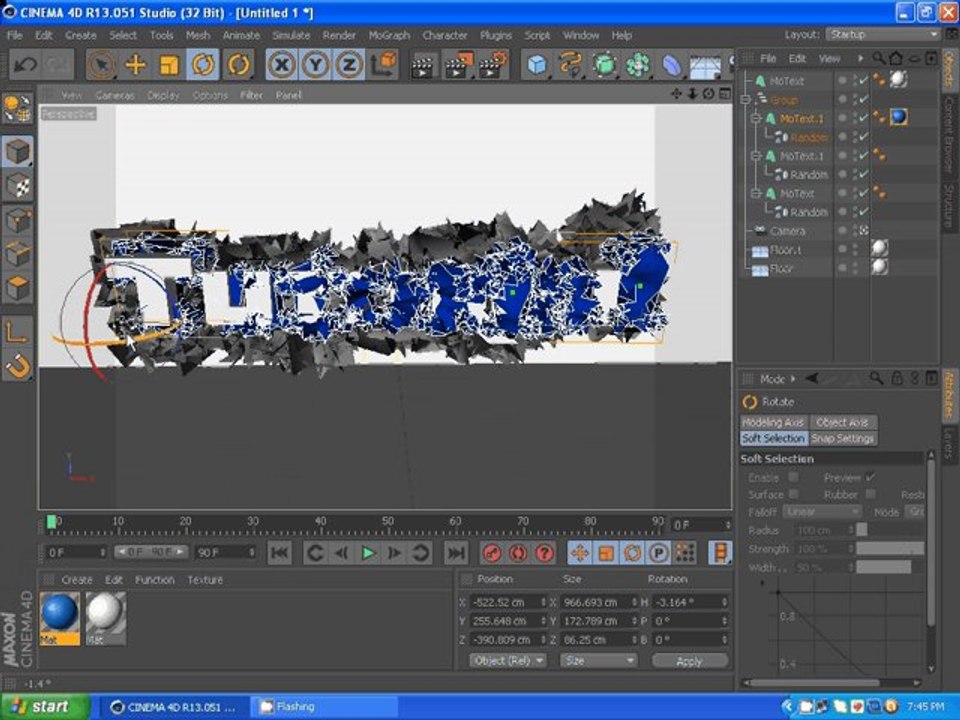
Task: Collapse the highlighted MoText.1 tree node
Action: [756, 118]
